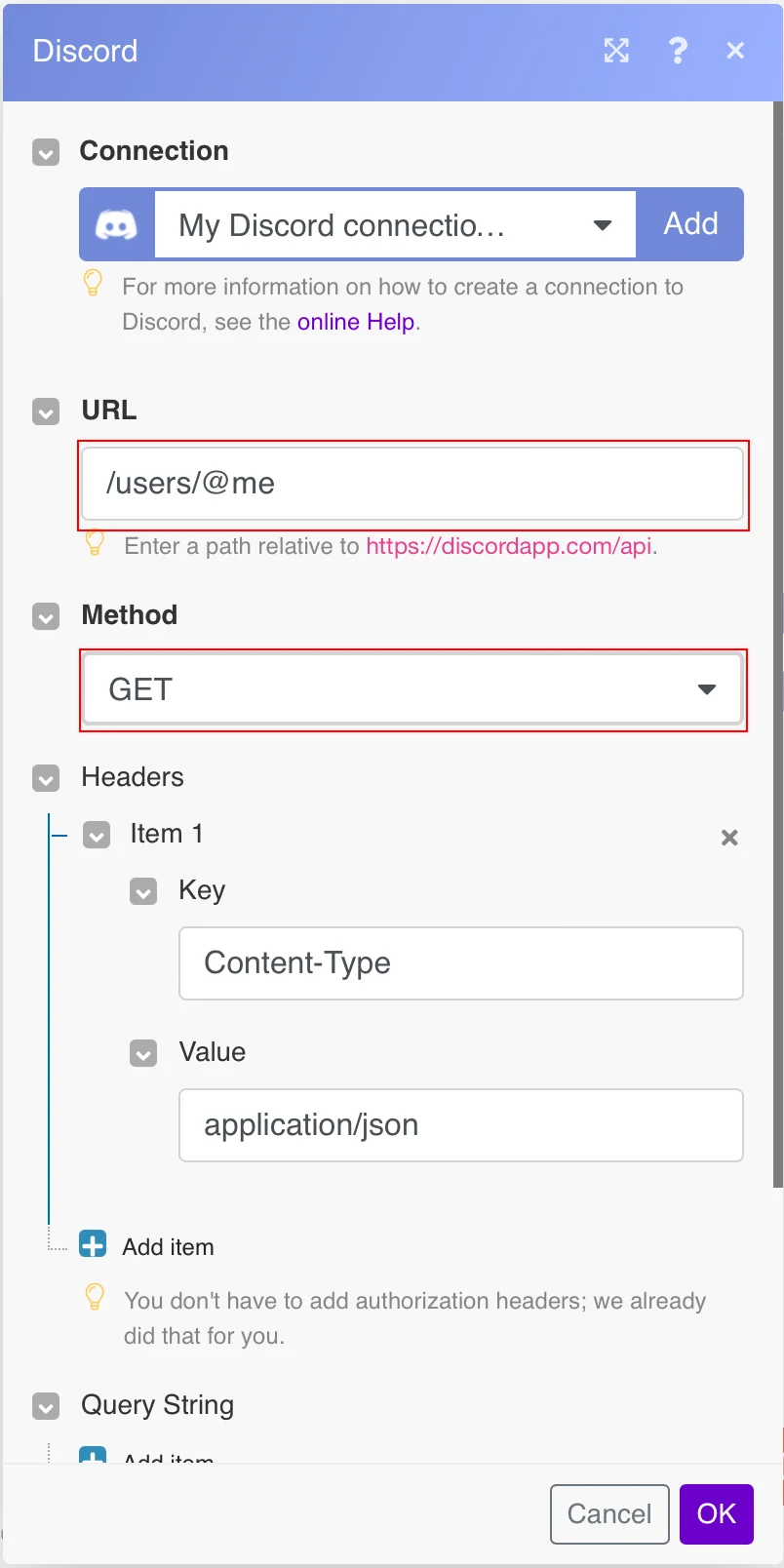Collapse the Value field toggle
Viewport: 784px width, 1568px height.
143,1053
